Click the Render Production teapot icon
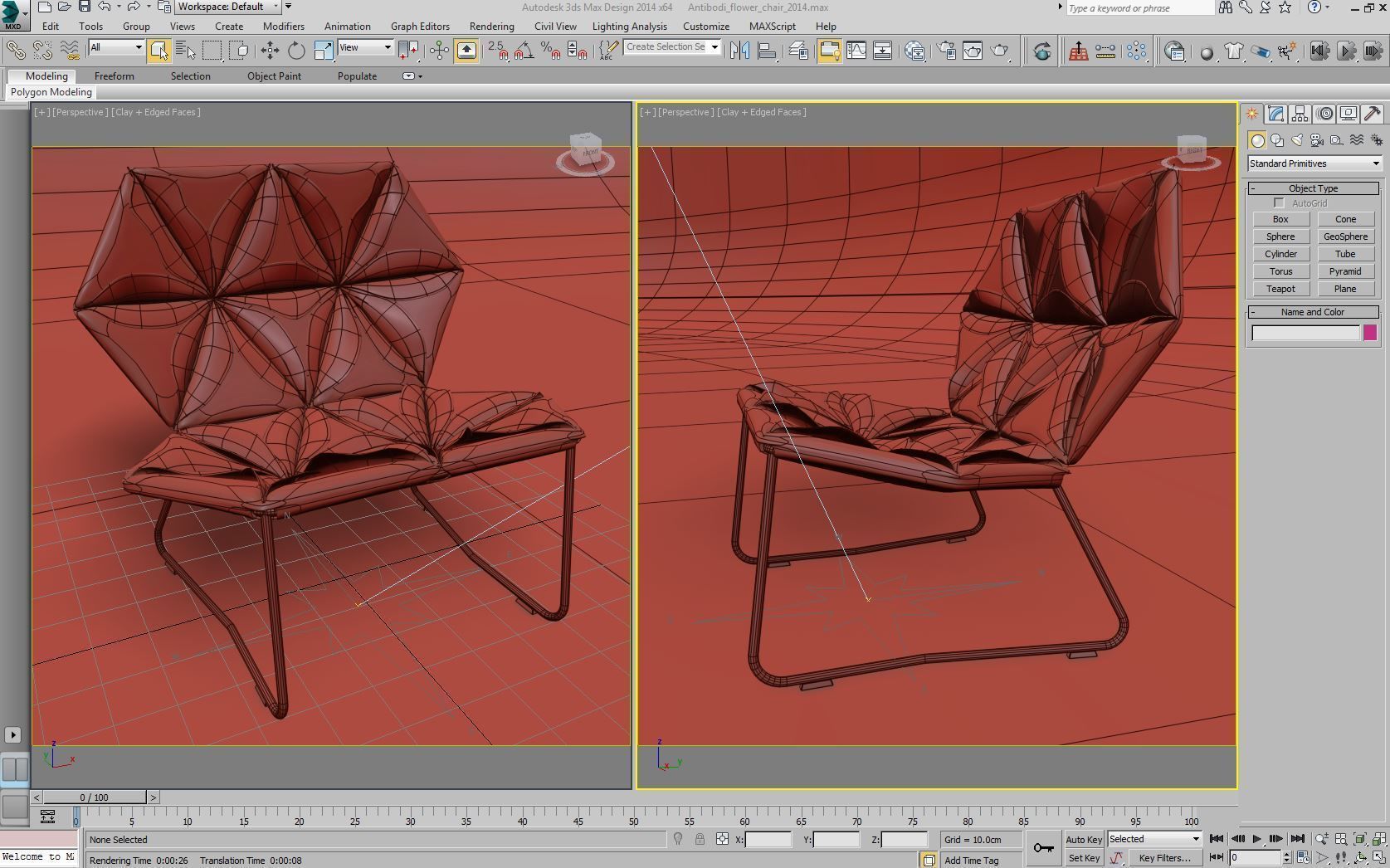 [x=1001, y=51]
